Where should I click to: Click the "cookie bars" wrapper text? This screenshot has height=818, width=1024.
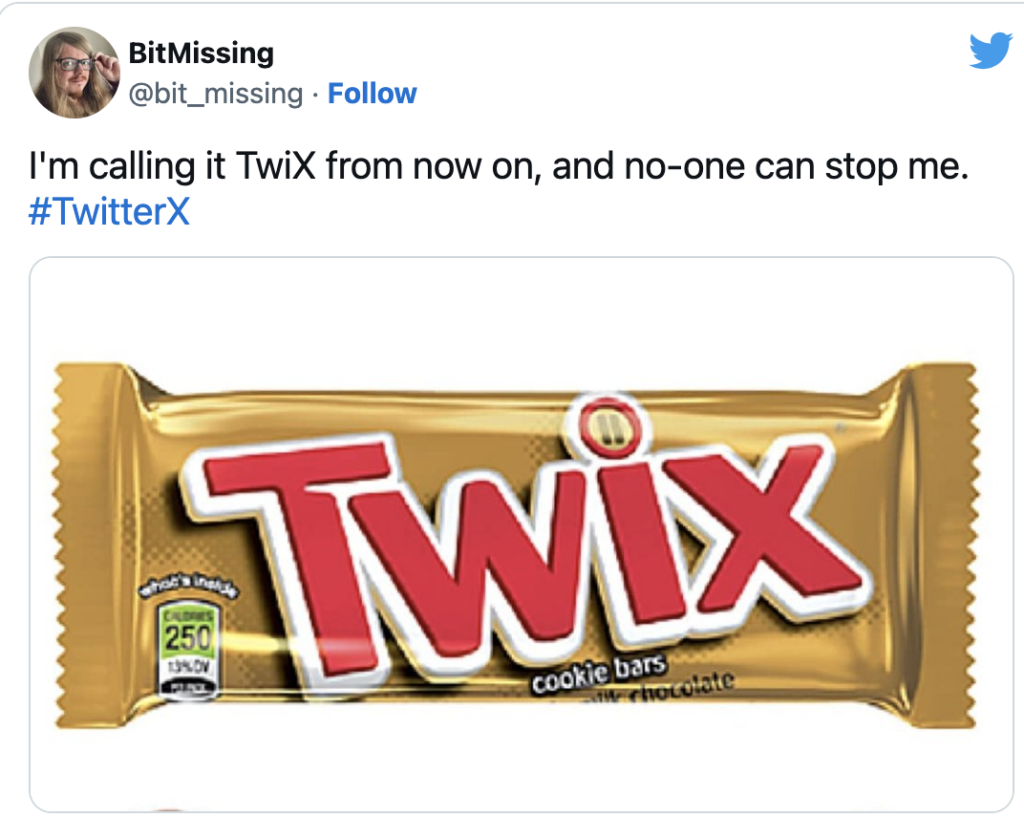coord(598,674)
